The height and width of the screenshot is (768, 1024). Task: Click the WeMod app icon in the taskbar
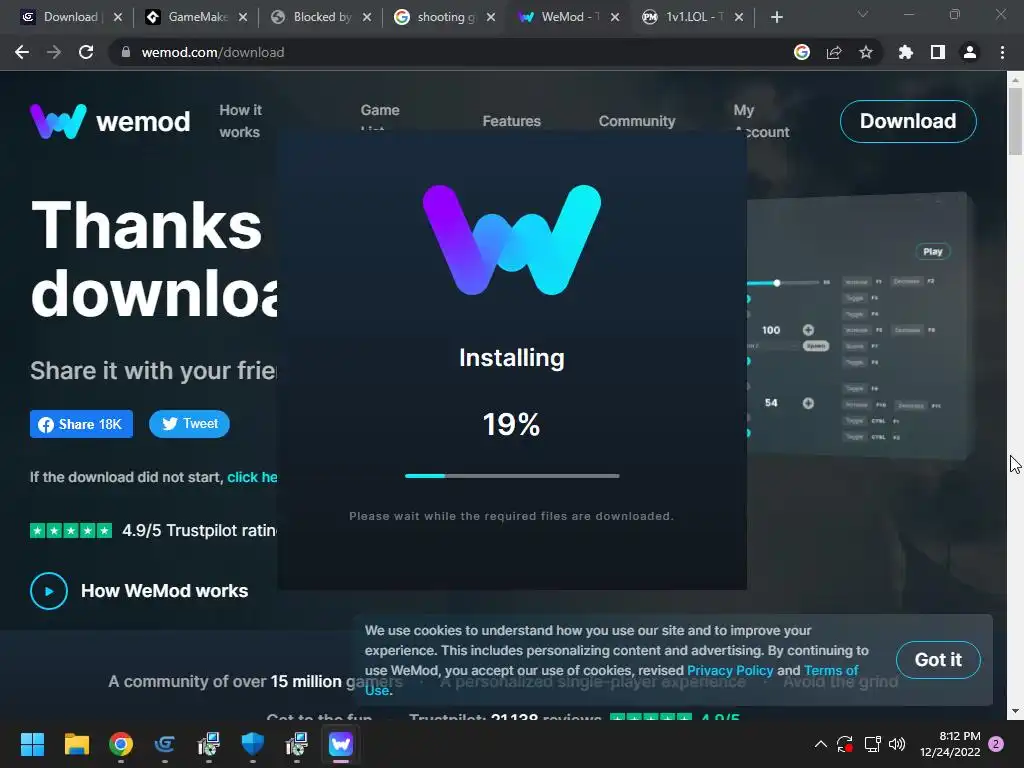tap(341, 744)
